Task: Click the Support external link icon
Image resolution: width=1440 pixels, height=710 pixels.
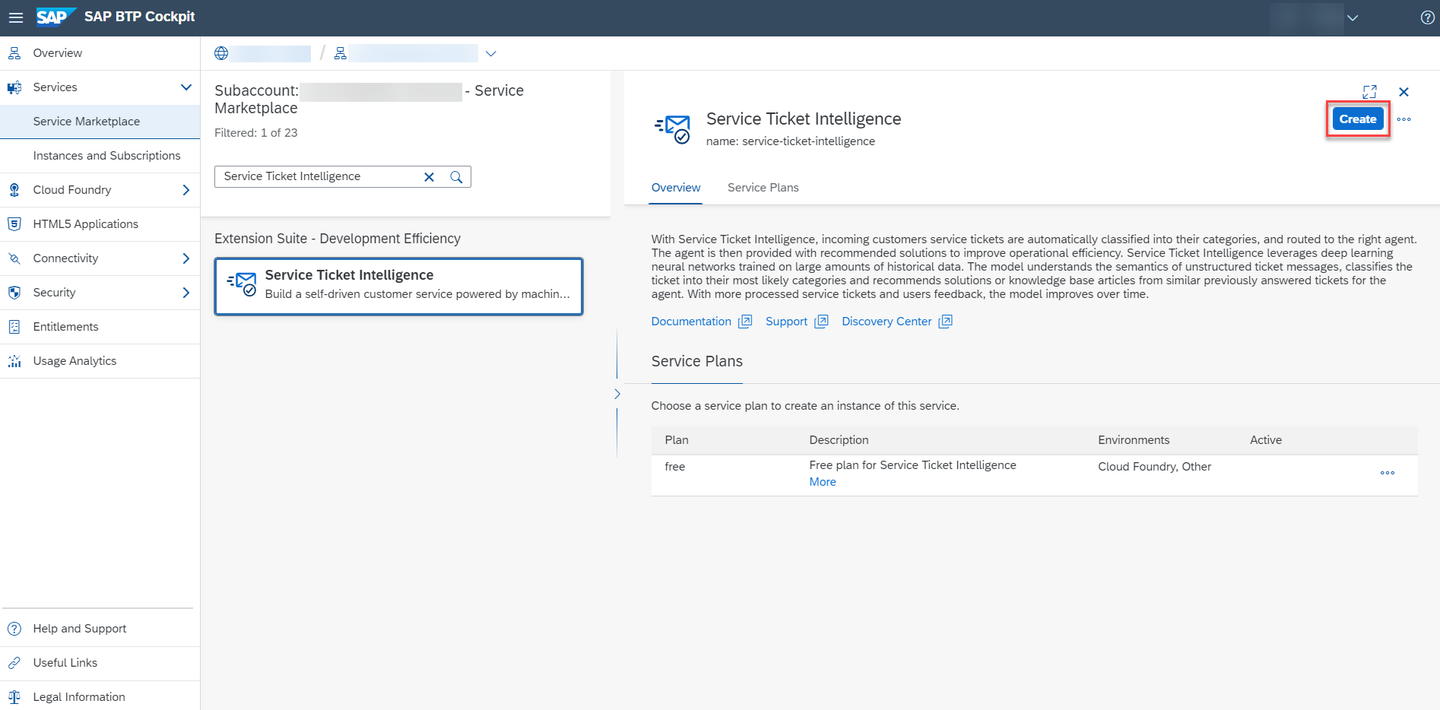Action: click(821, 322)
